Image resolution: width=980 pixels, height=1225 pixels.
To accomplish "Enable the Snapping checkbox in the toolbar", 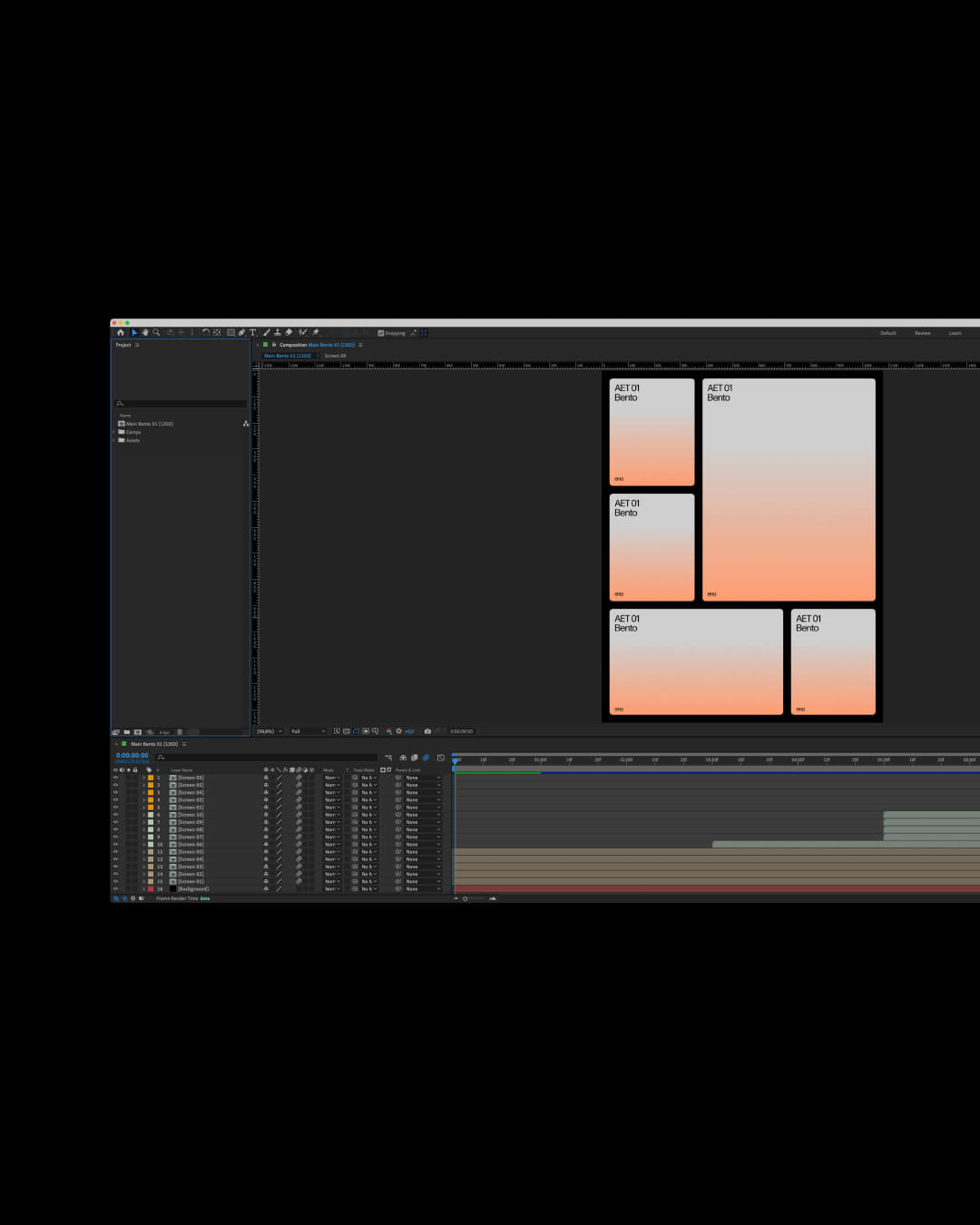I will (381, 333).
